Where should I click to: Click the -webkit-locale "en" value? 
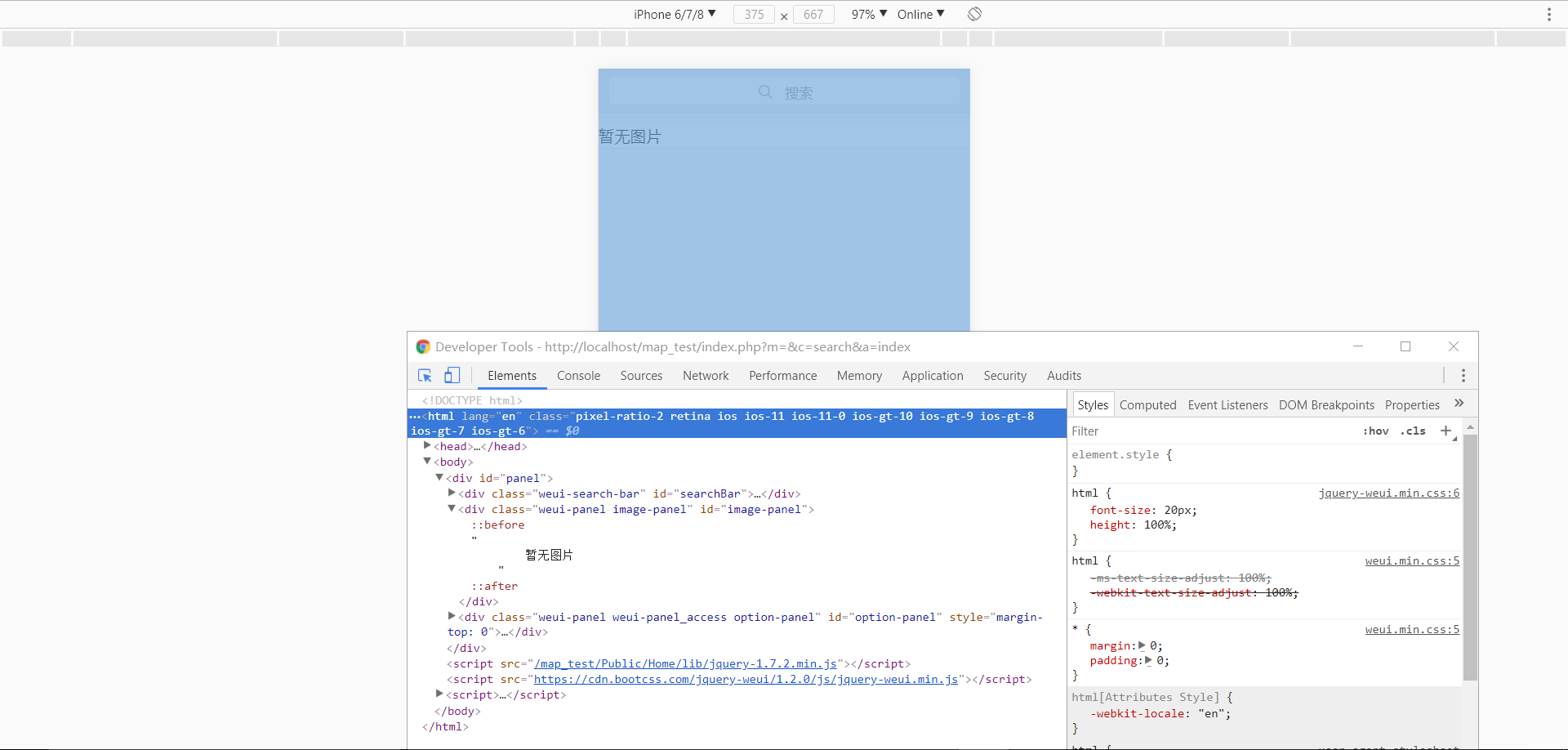coord(1211,713)
